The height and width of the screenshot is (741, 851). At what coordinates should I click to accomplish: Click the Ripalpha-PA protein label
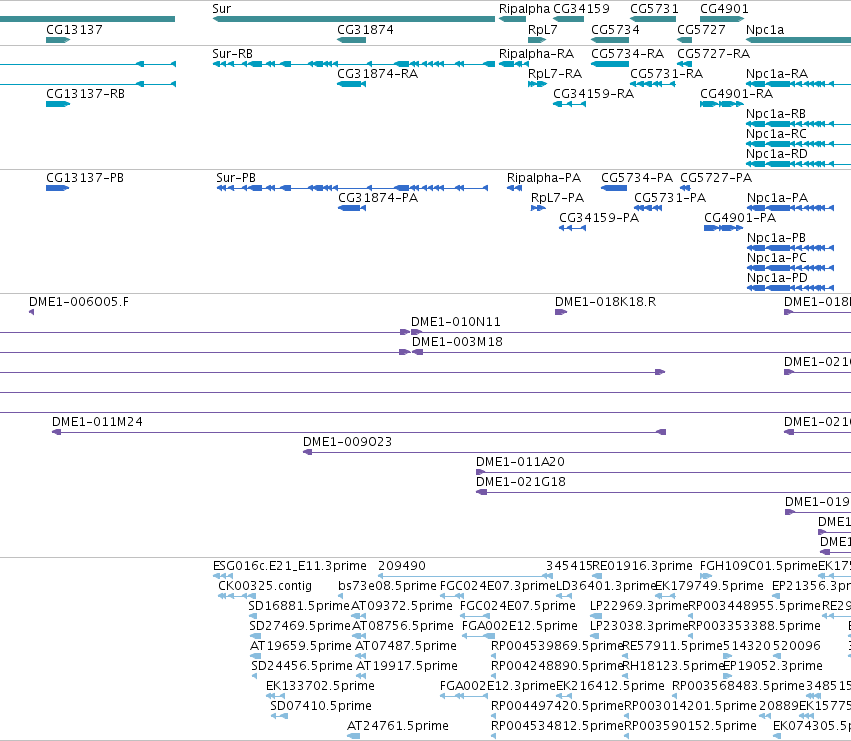pyautogui.click(x=543, y=178)
